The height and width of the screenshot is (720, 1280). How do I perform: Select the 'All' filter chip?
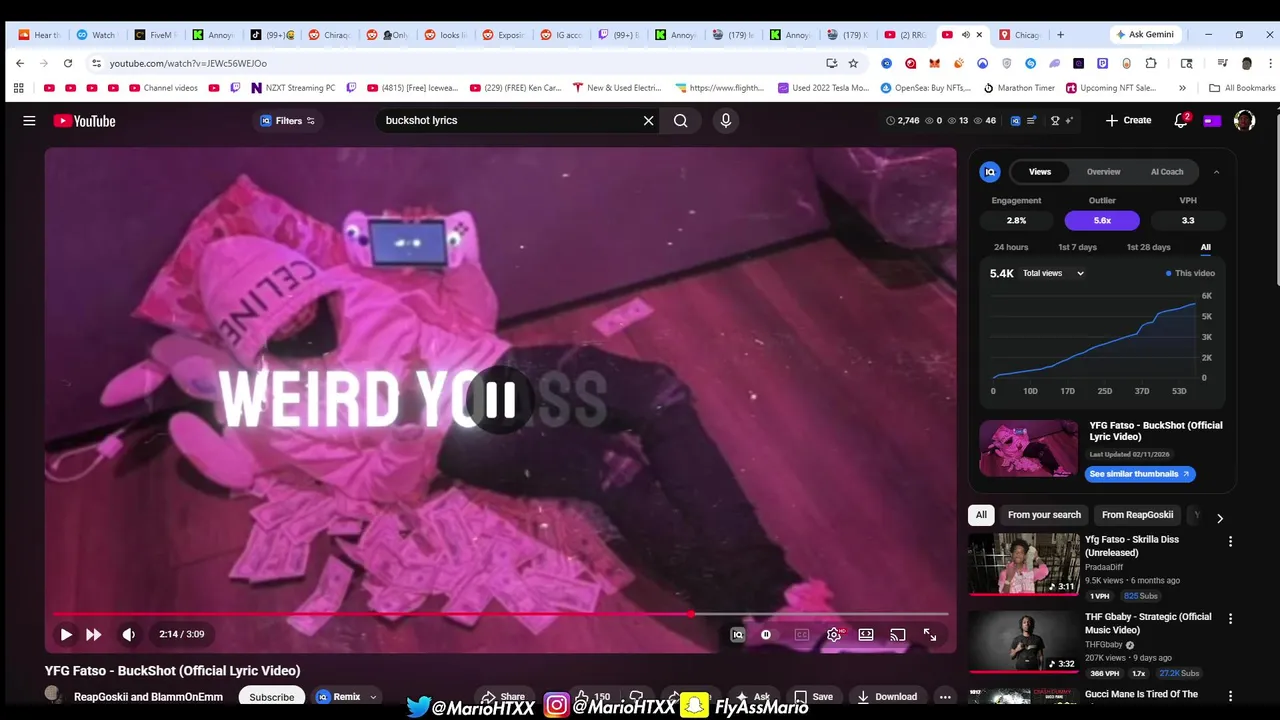(981, 515)
